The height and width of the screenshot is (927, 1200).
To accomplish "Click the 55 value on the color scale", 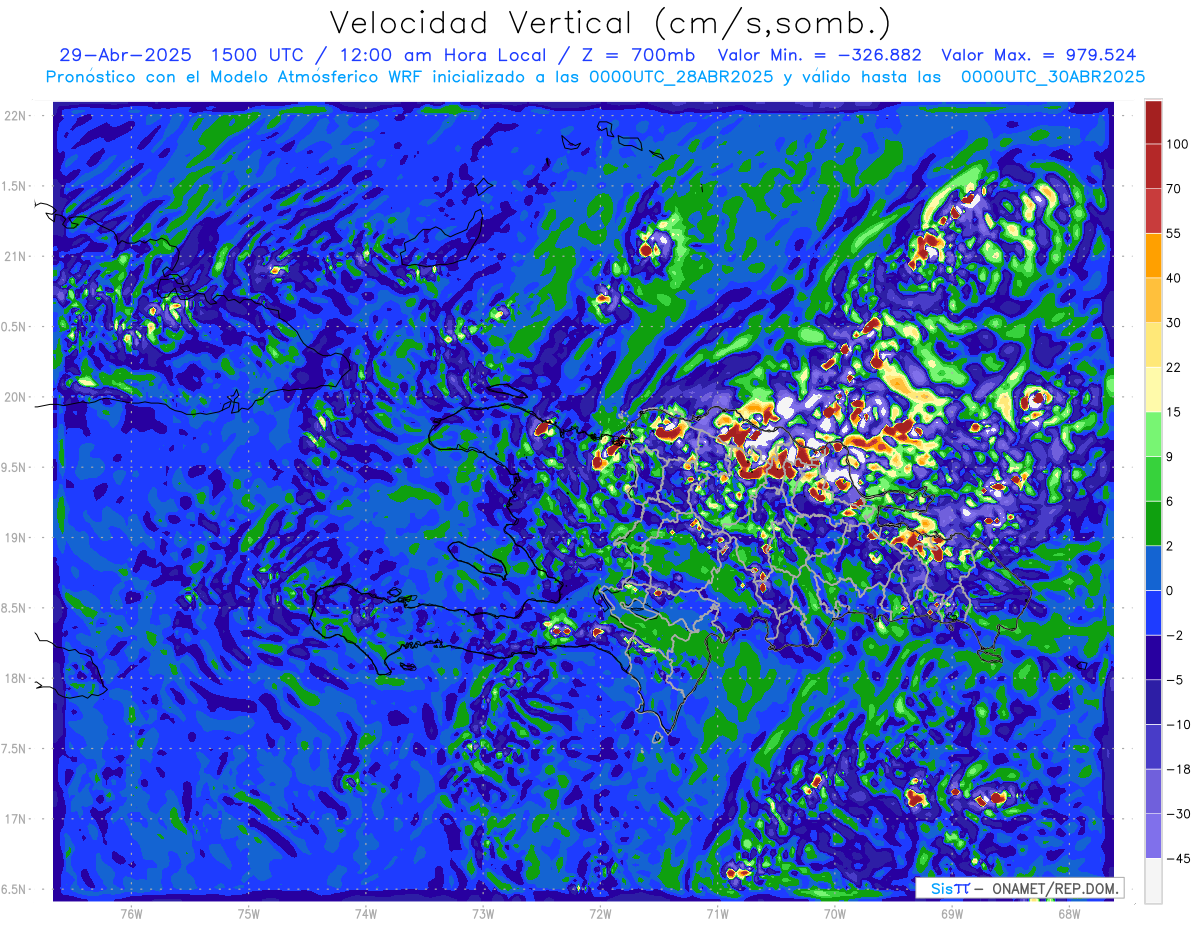I will pos(1175,233).
